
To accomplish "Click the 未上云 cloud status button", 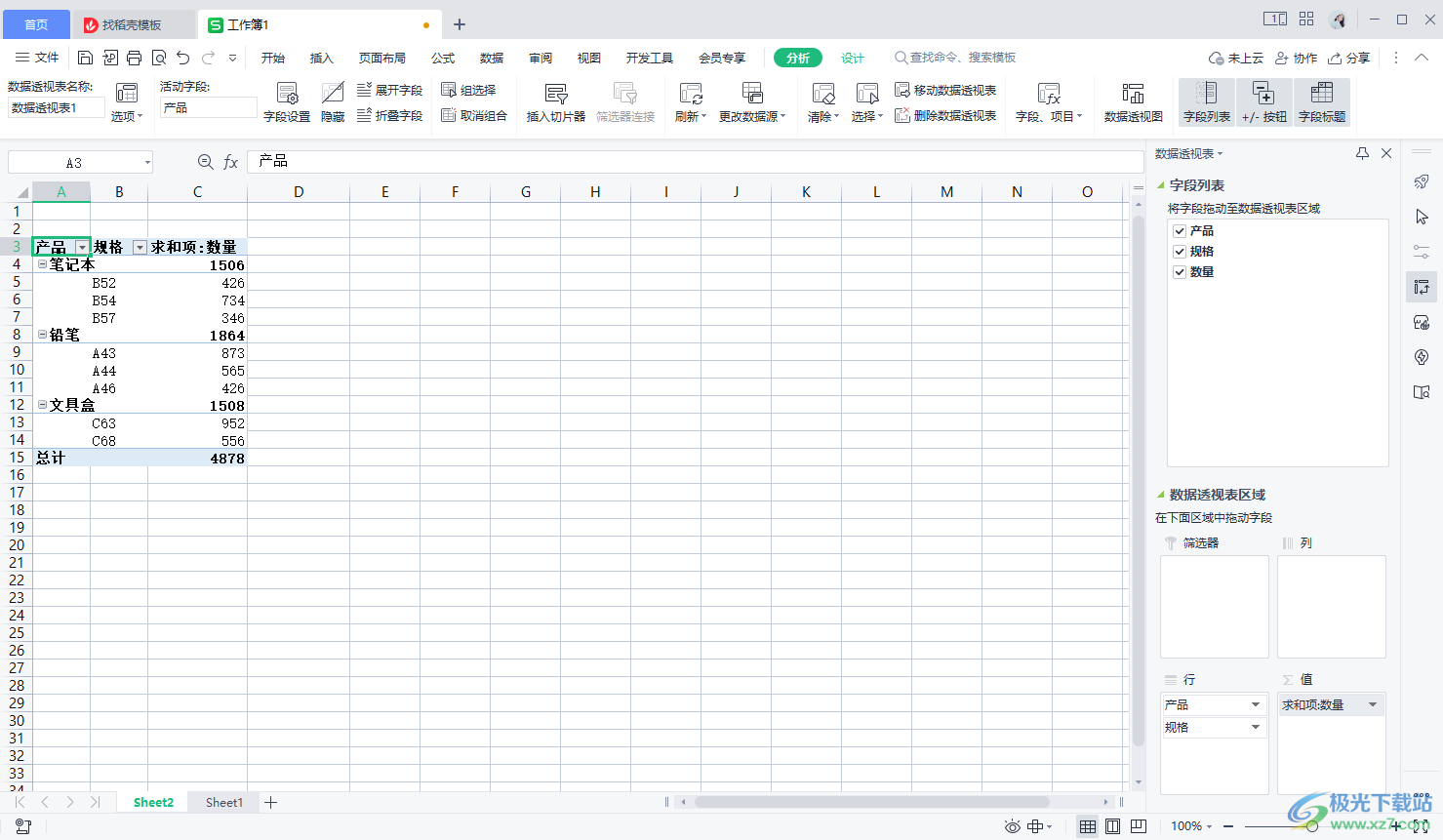I will [1236, 59].
